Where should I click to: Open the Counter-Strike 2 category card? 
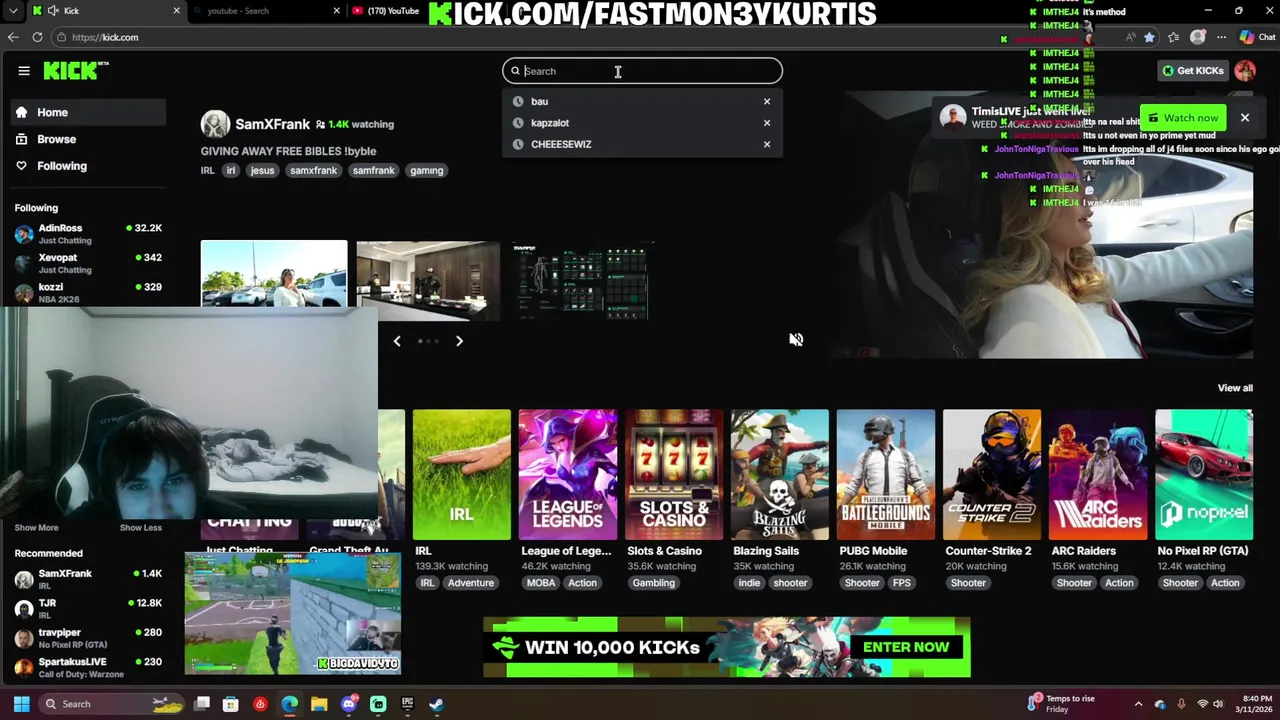click(x=991, y=474)
